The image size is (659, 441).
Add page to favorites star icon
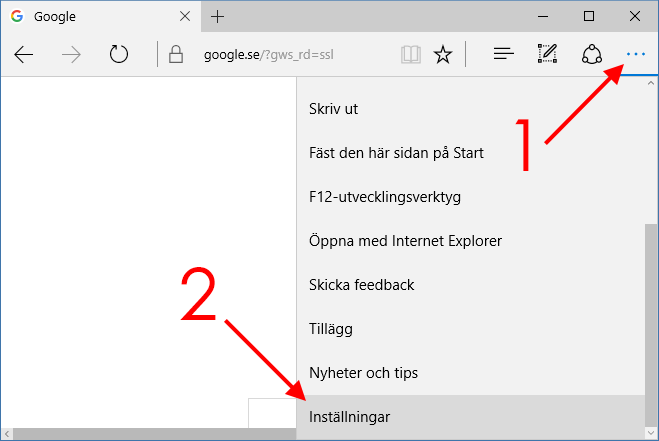click(443, 54)
